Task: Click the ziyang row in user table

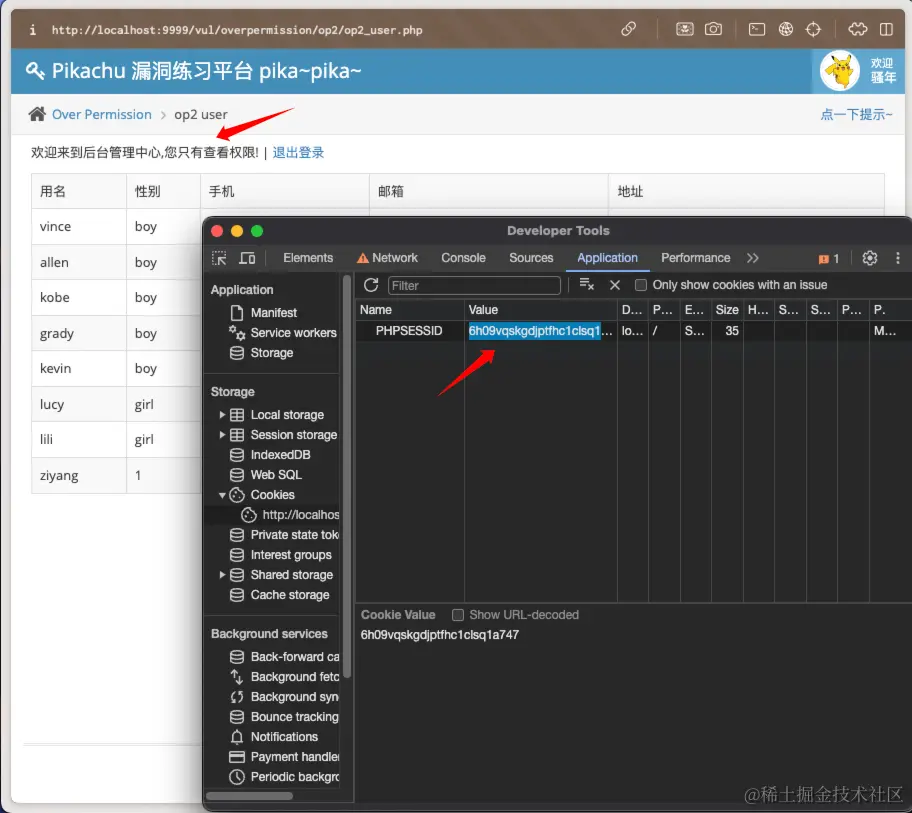Action: [117, 475]
